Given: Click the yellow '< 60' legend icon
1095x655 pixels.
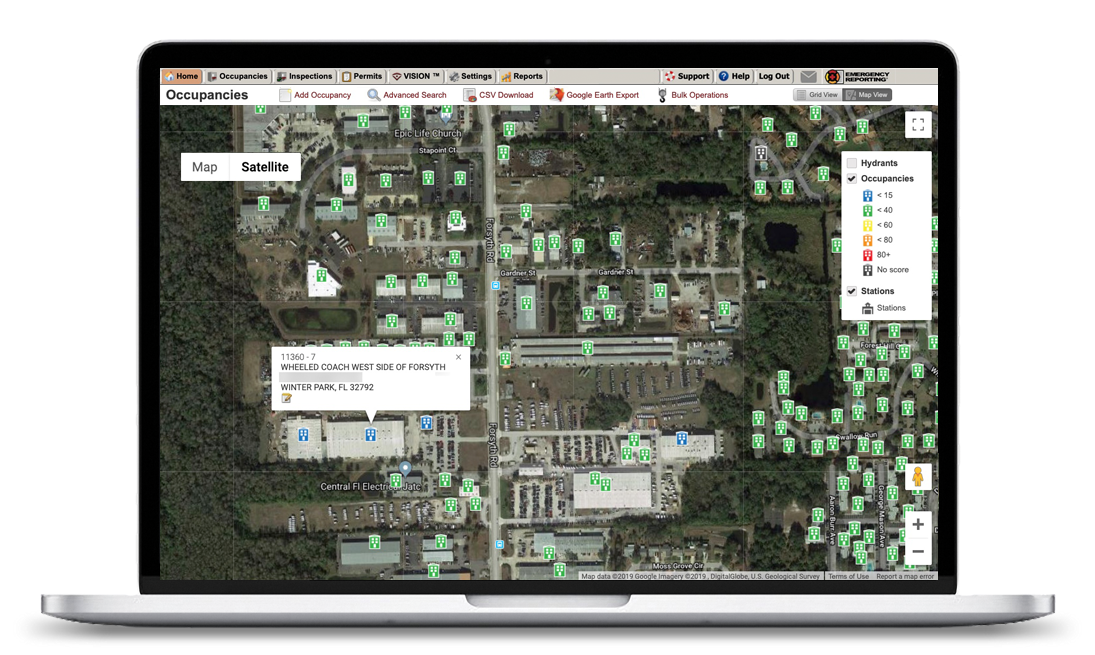Looking at the screenshot, I should (867, 225).
